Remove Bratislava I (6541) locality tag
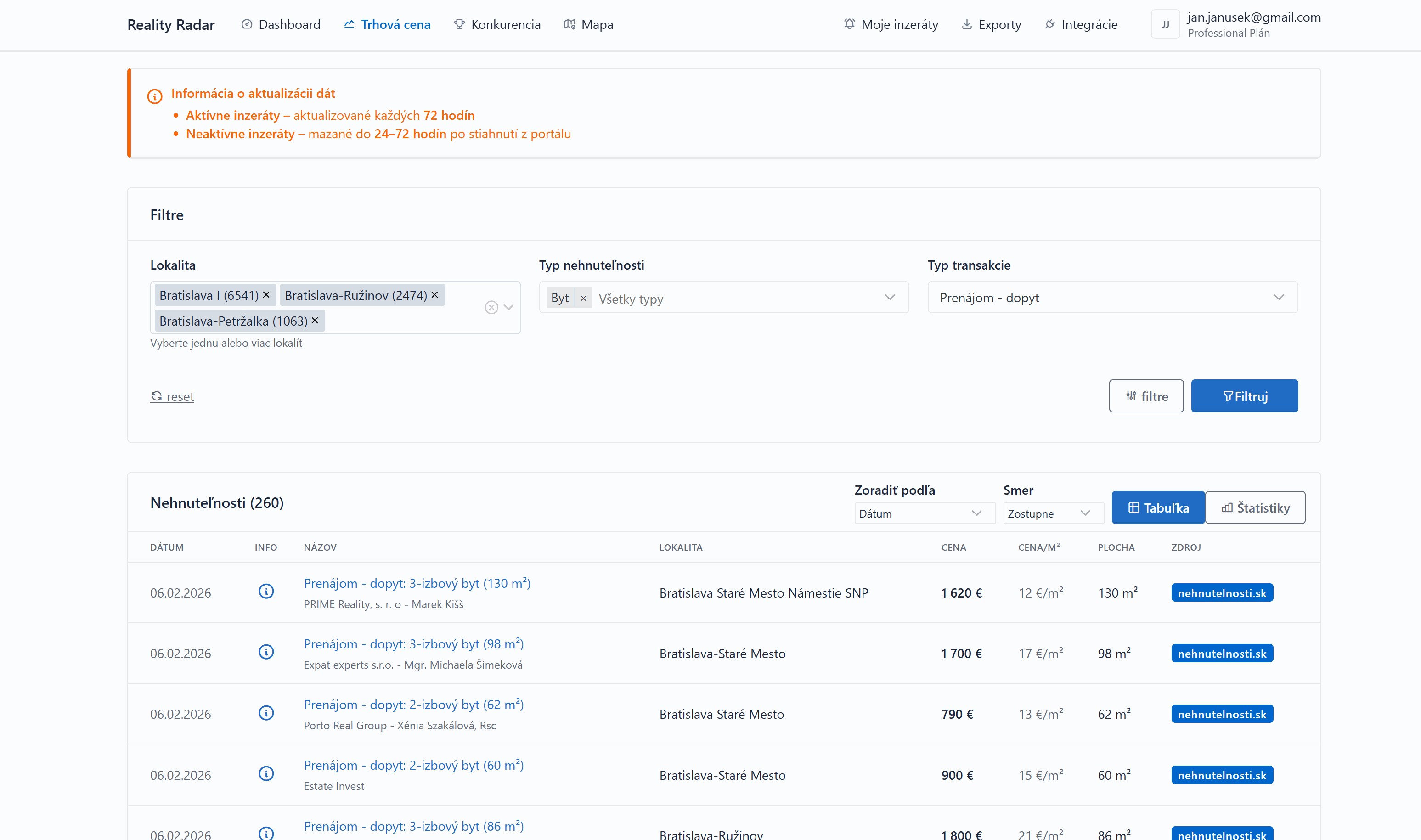The width and height of the screenshot is (1421, 840). tap(266, 295)
